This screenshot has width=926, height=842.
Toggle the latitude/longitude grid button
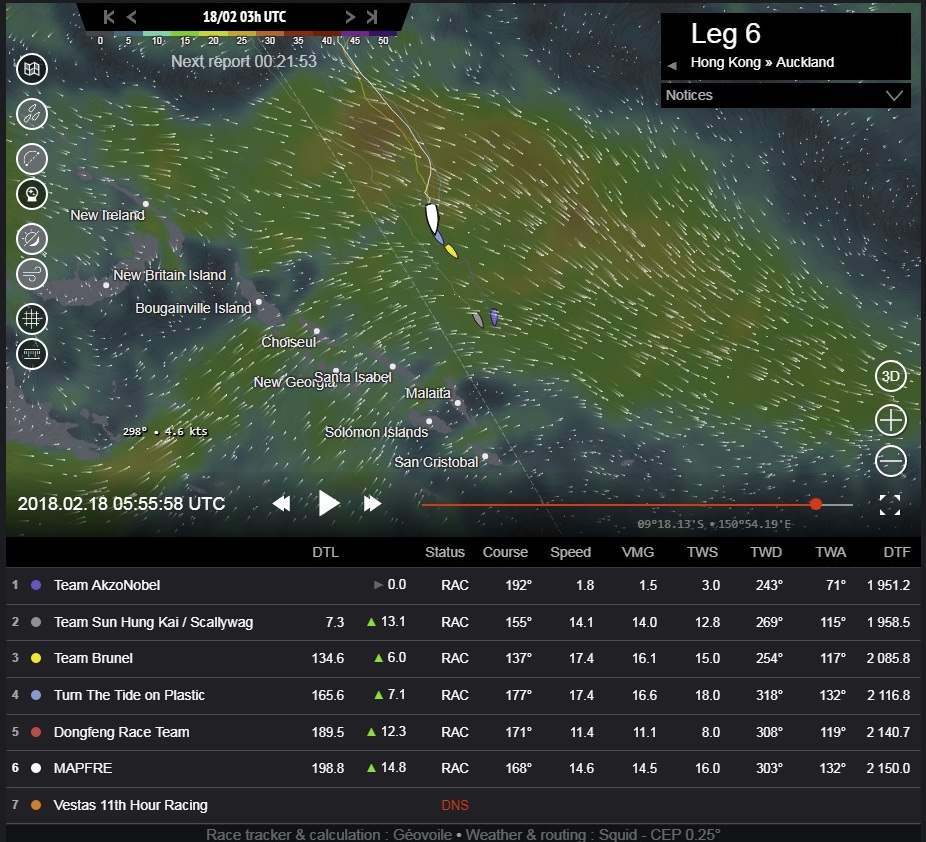[32, 319]
